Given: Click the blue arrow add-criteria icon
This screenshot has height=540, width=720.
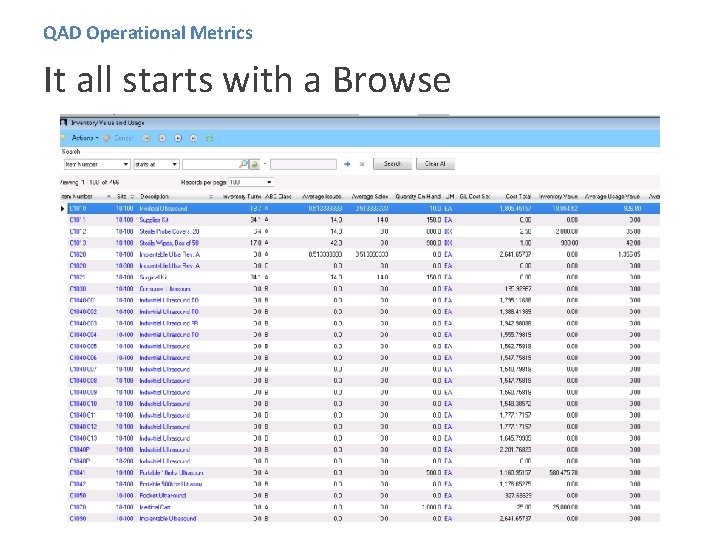Looking at the screenshot, I should (347, 164).
